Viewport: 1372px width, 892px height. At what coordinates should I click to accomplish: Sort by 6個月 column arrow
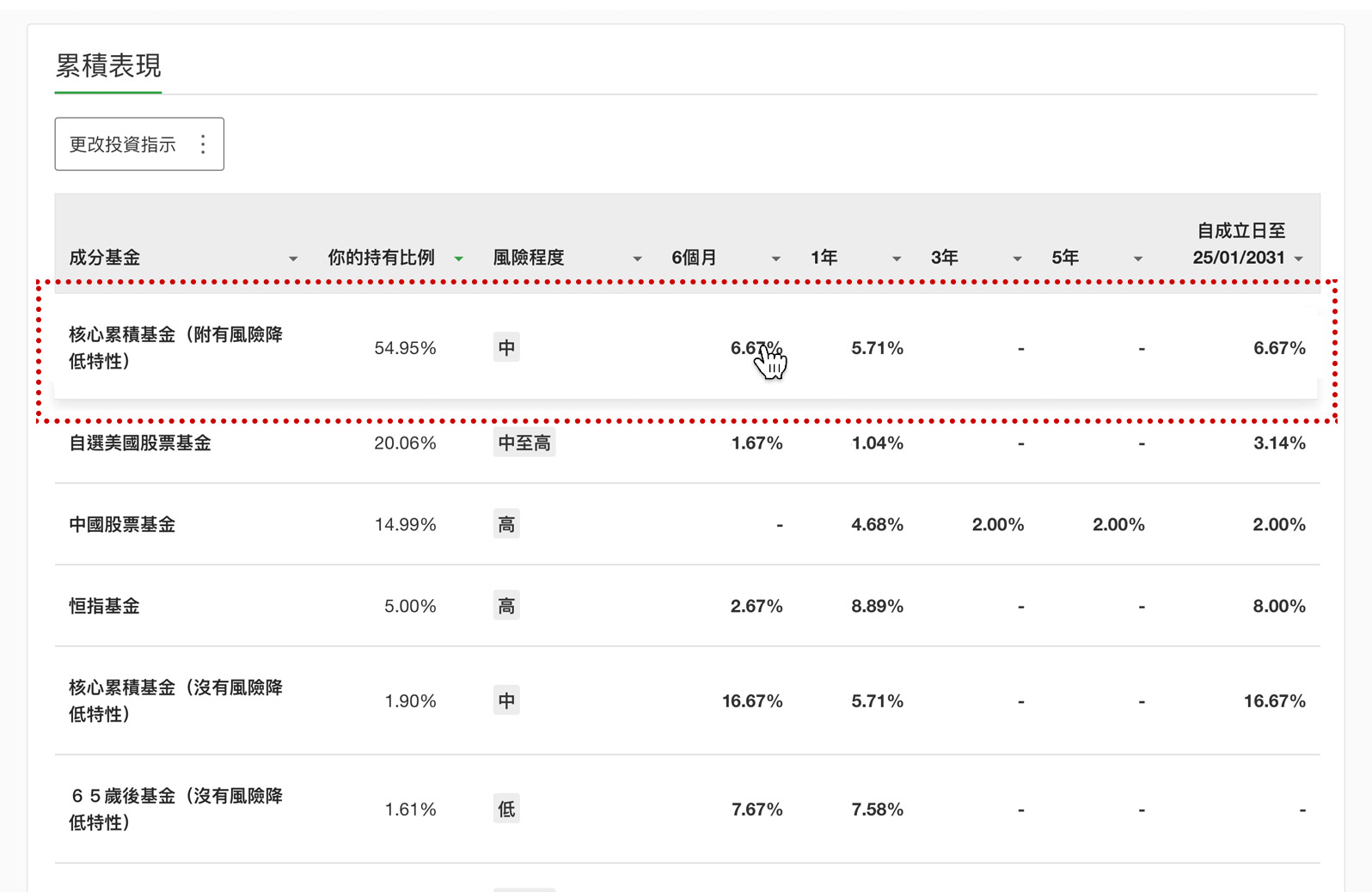[776, 259]
